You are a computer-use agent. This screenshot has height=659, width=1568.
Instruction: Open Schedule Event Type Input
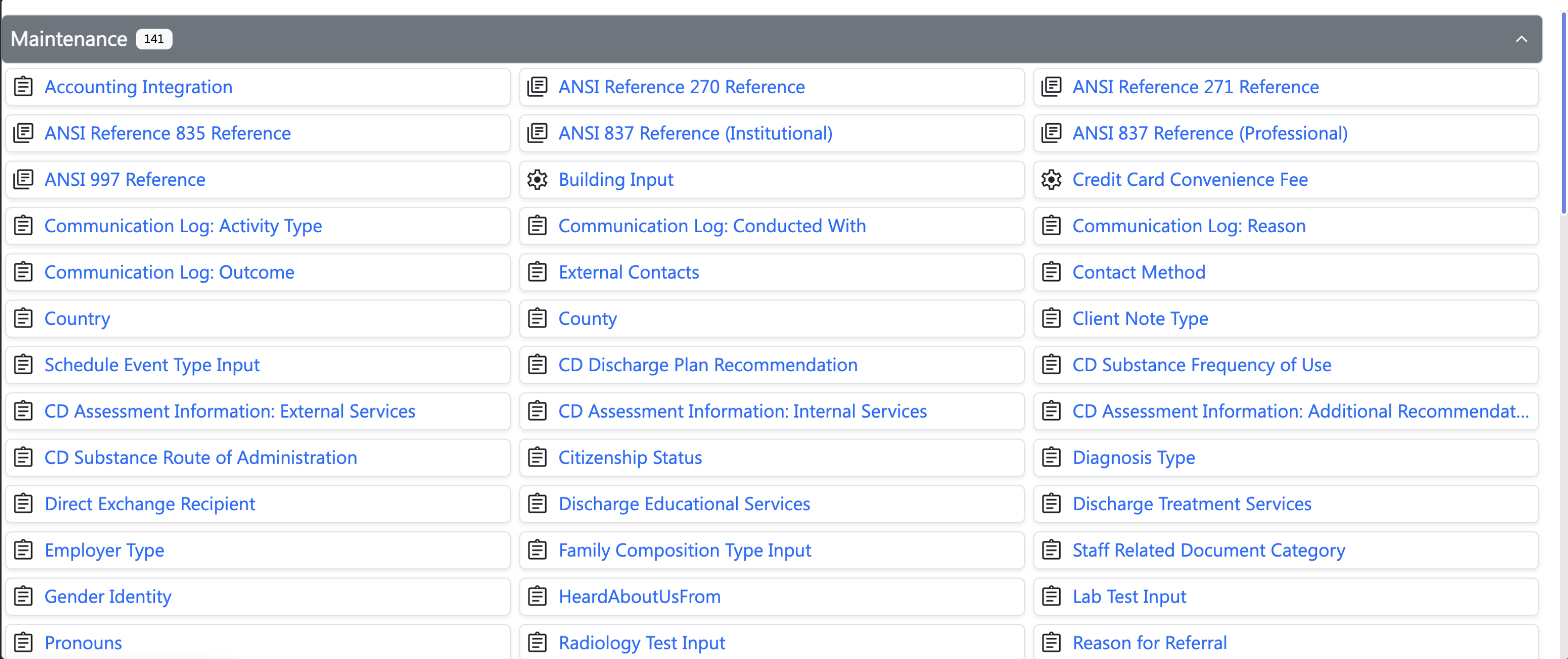[x=152, y=365]
